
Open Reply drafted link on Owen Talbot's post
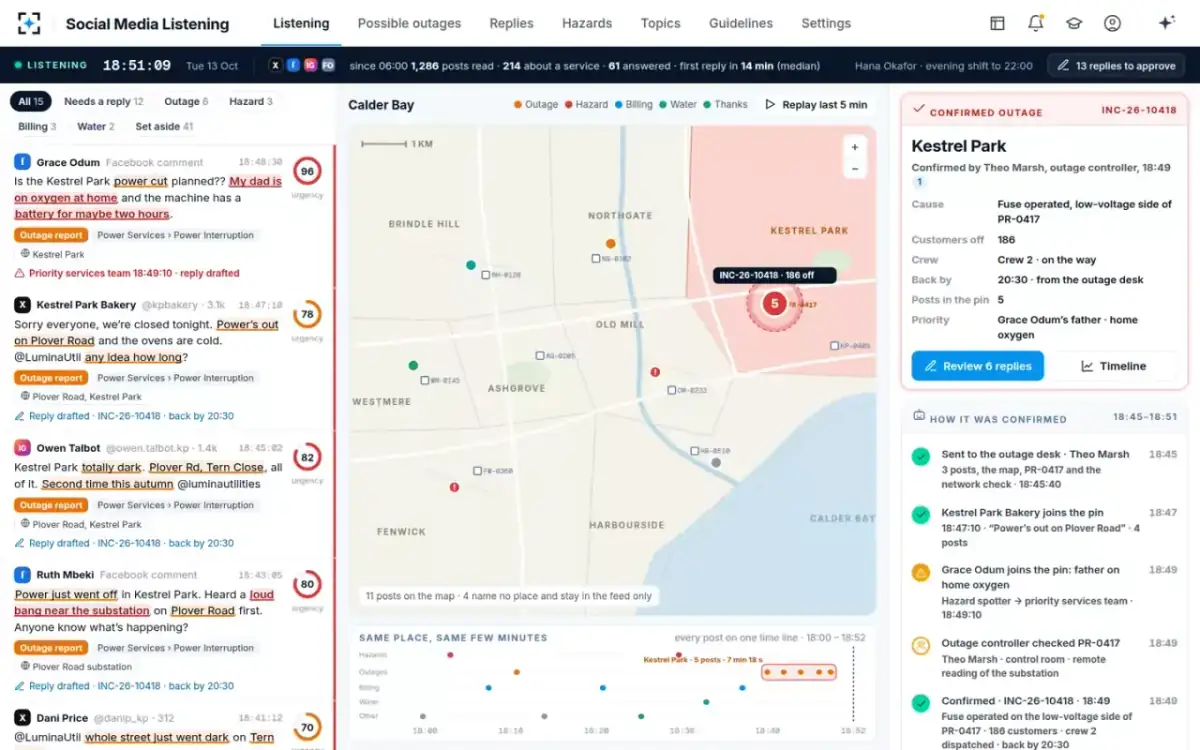pos(124,543)
